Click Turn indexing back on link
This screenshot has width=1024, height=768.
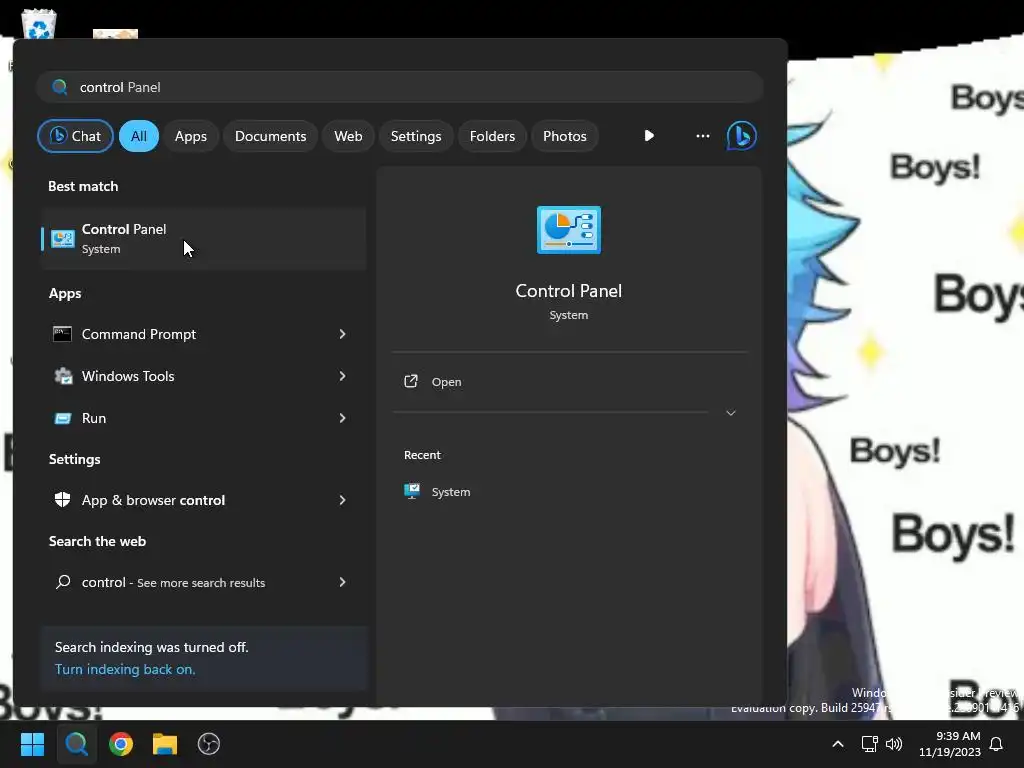pos(125,669)
